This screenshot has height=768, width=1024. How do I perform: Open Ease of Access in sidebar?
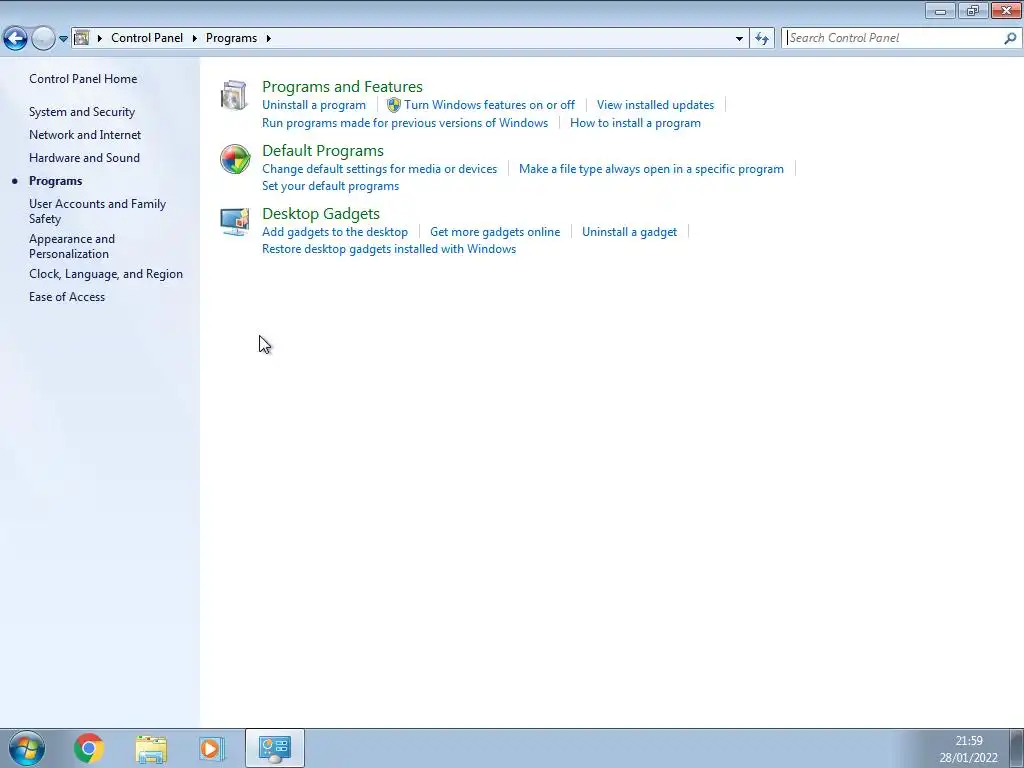(x=67, y=296)
